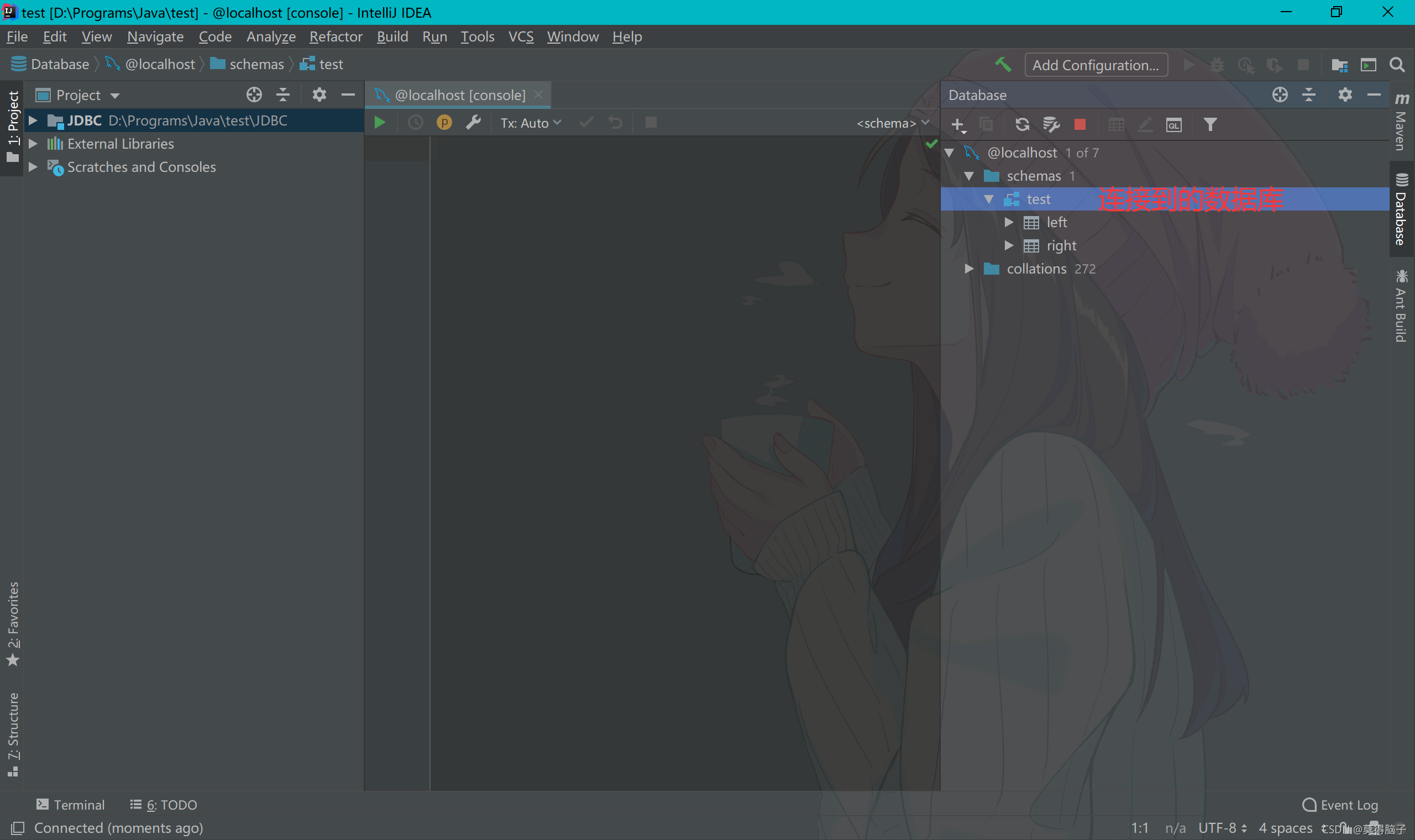Collapse the @localhost data source node

pos(950,153)
